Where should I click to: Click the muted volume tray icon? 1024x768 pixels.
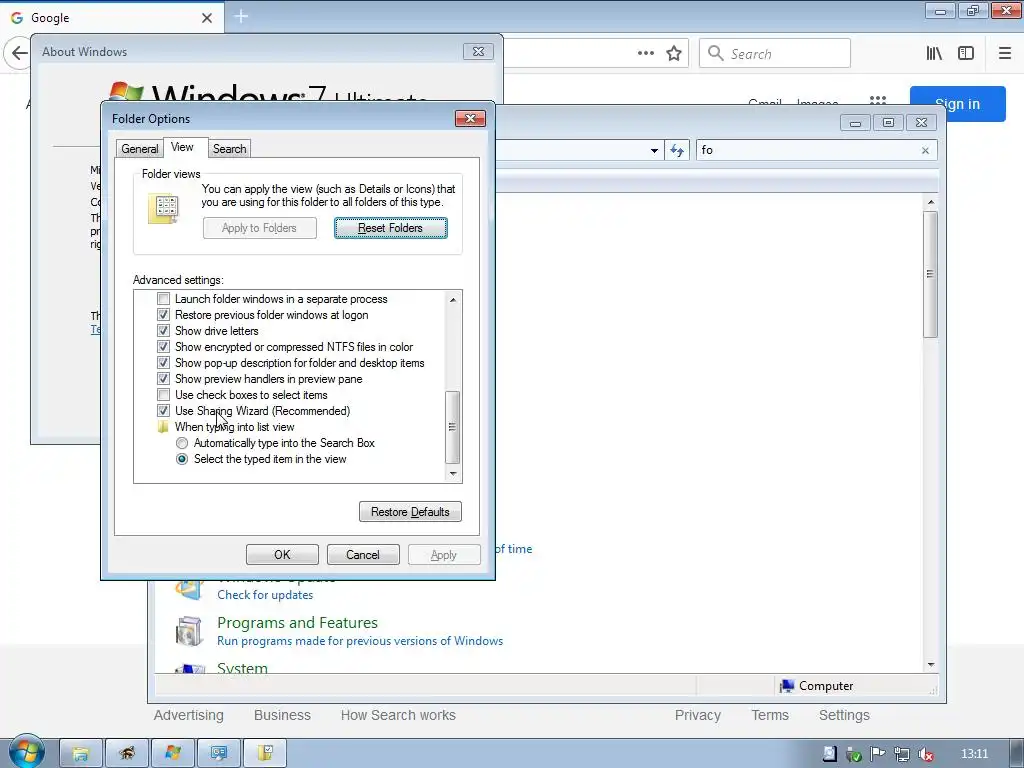925,754
